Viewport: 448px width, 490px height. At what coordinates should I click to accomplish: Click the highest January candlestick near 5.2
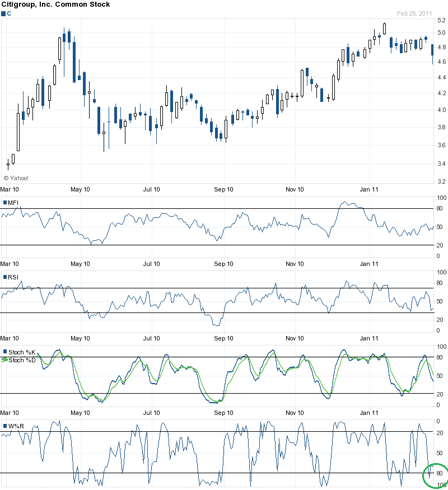(x=384, y=29)
